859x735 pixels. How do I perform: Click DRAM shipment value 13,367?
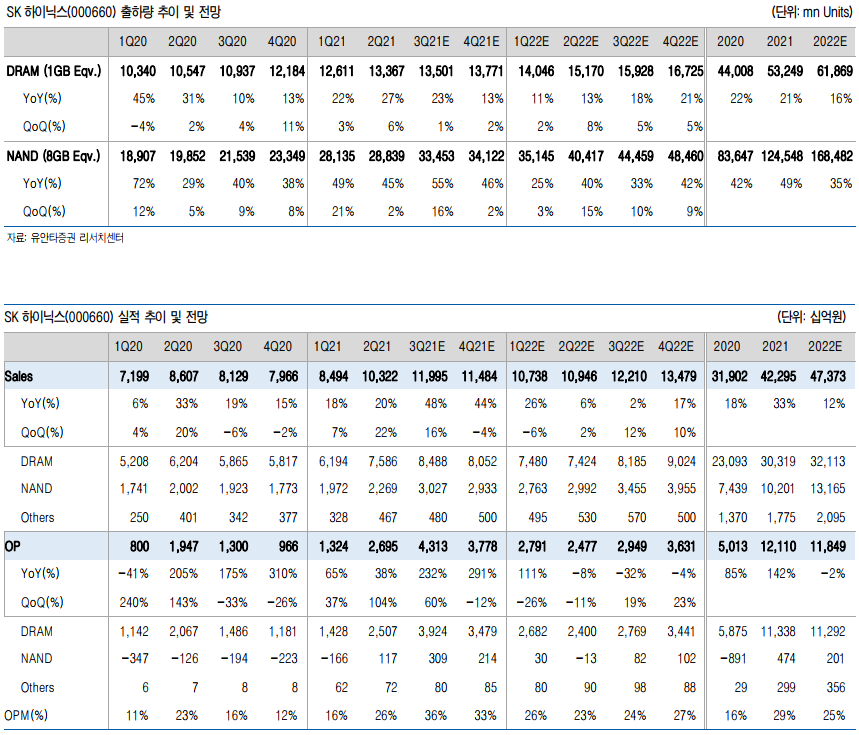[386, 71]
